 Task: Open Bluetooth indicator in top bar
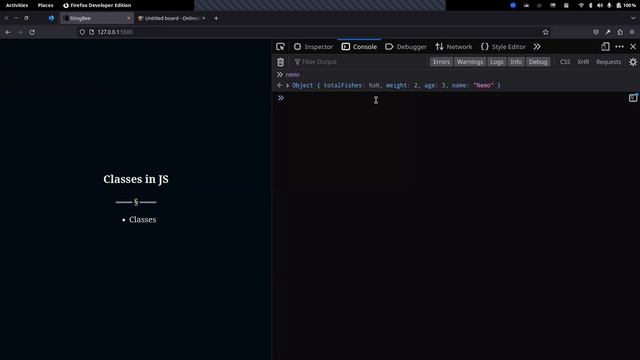click(x=590, y=5)
